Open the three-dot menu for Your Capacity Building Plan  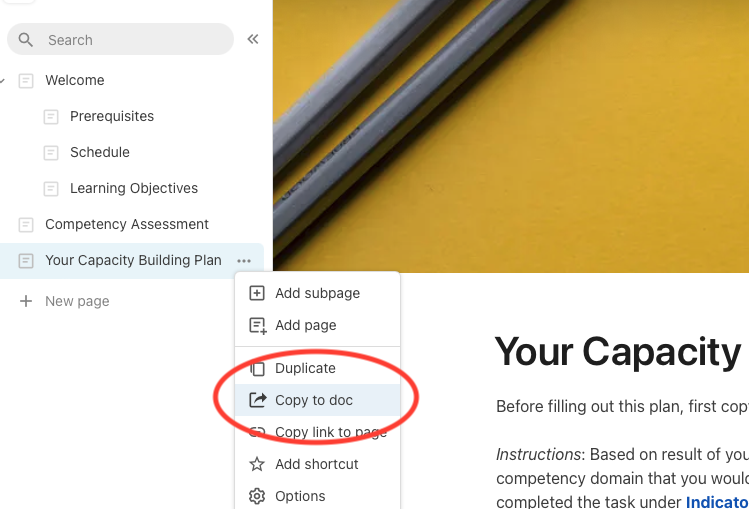pyautogui.click(x=244, y=261)
